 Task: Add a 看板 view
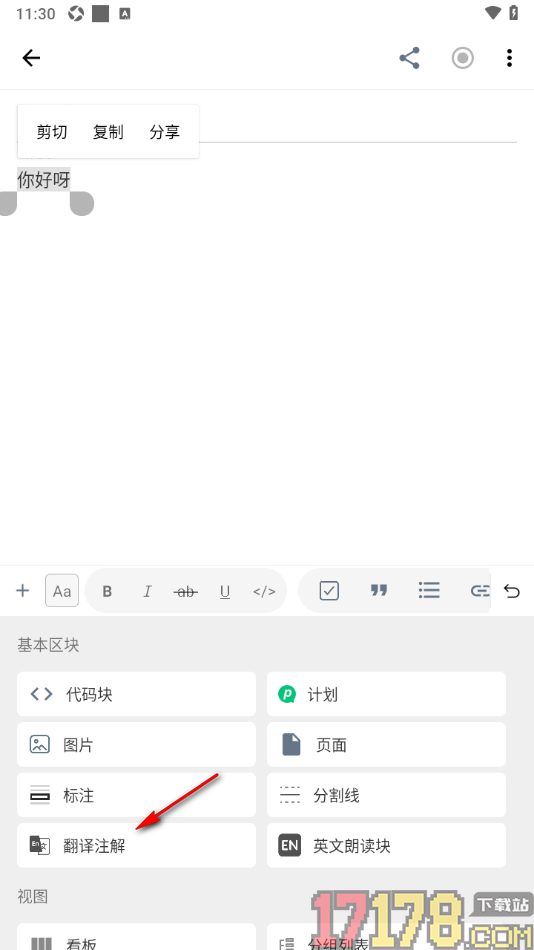(136, 937)
